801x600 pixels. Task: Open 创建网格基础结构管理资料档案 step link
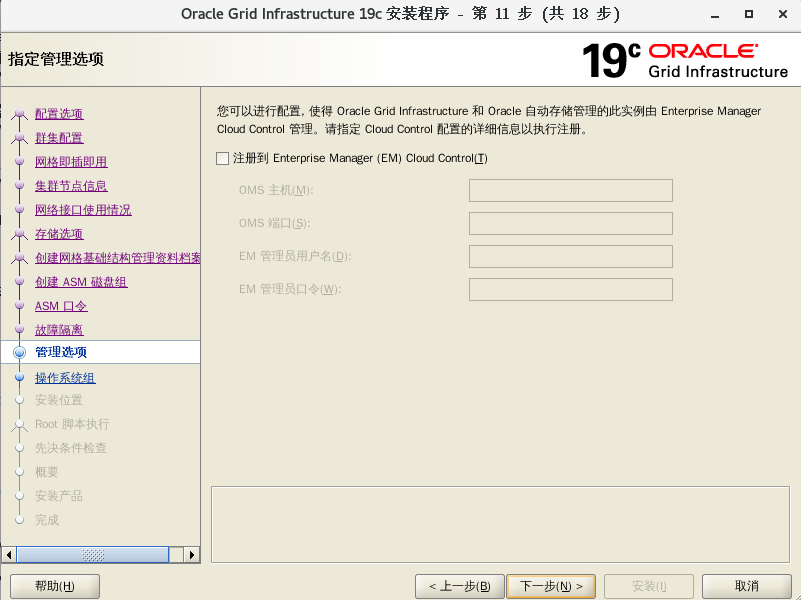point(117,258)
